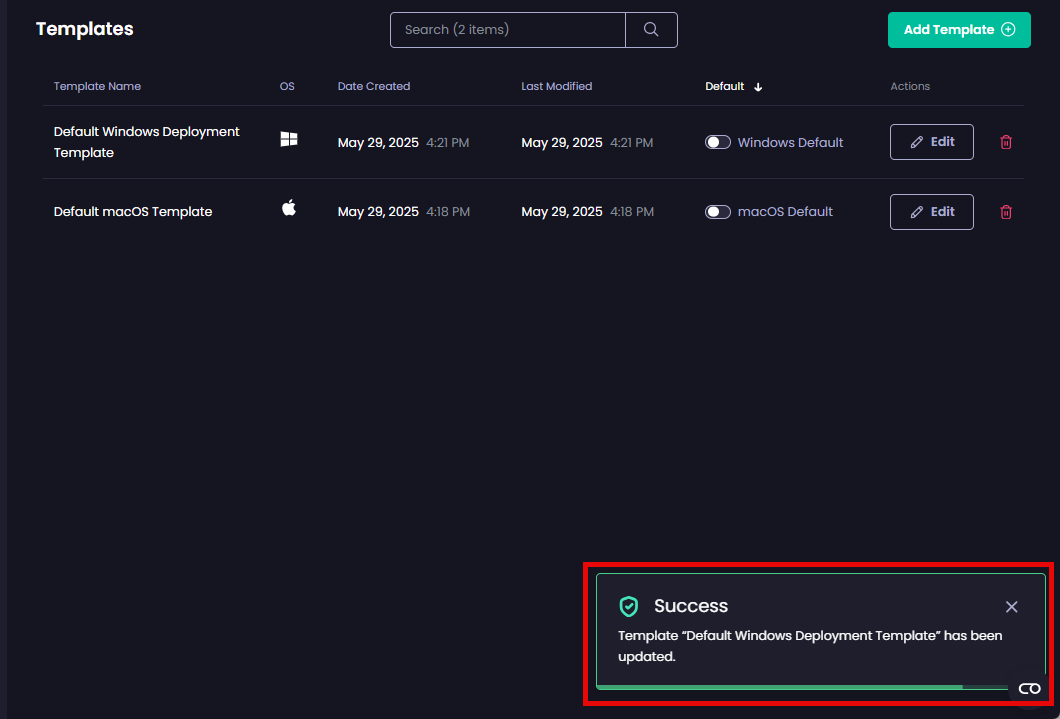Click the green shield checkmark in the Success notification
Image resolution: width=1060 pixels, height=719 pixels.
tap(629, 606)
